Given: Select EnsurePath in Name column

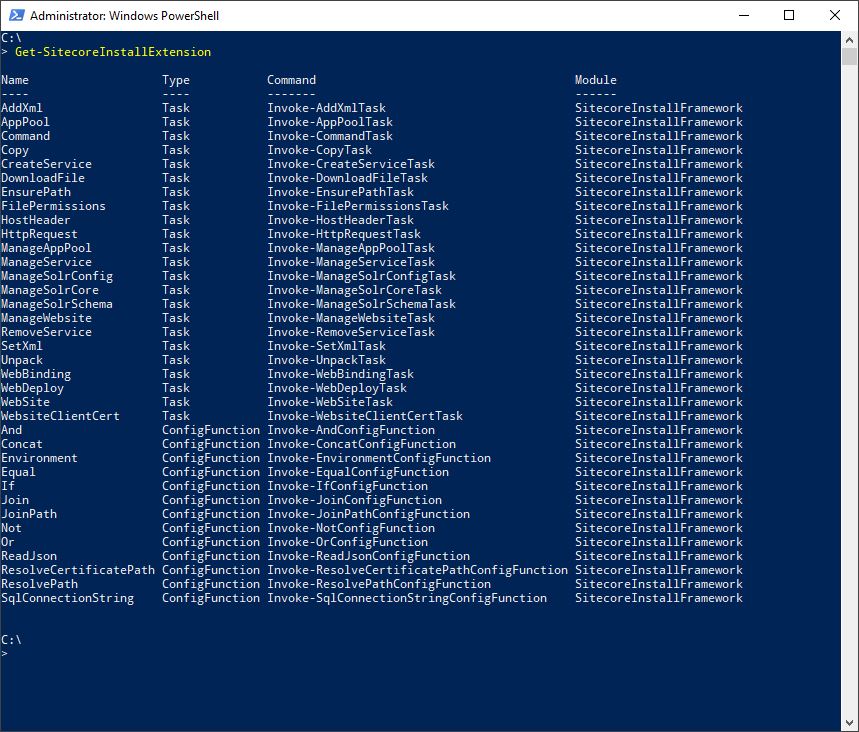Looking at the screenshot, I should 36,192.
